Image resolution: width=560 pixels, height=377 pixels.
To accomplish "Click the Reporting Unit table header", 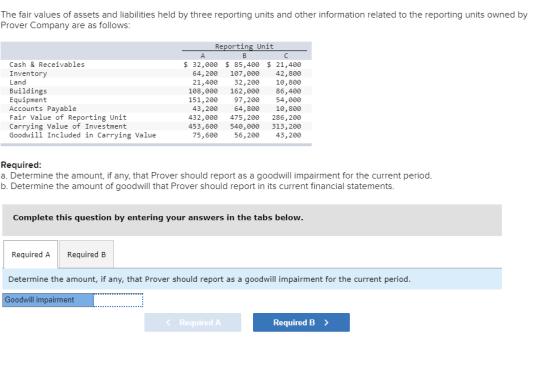I will click(x=244, y=46).
